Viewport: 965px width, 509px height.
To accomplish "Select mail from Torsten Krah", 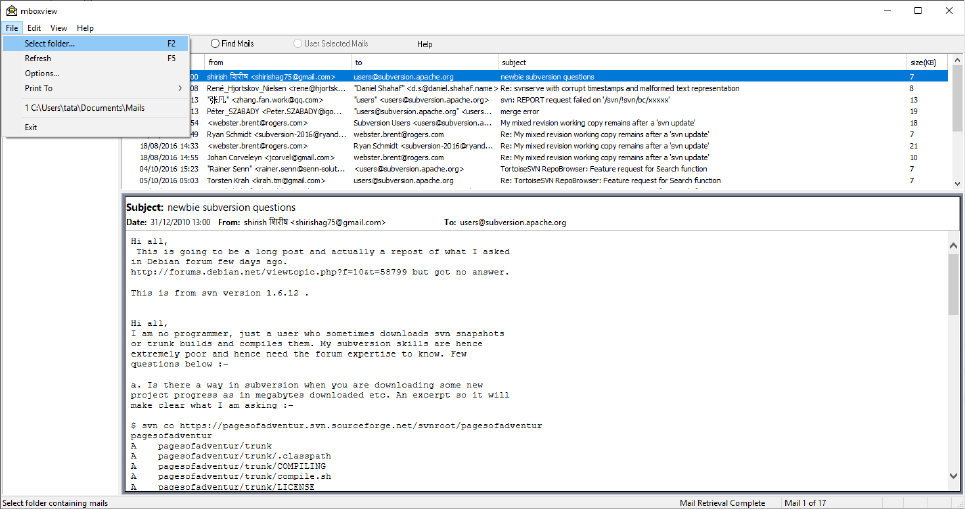I will click(x=535, y=180).
